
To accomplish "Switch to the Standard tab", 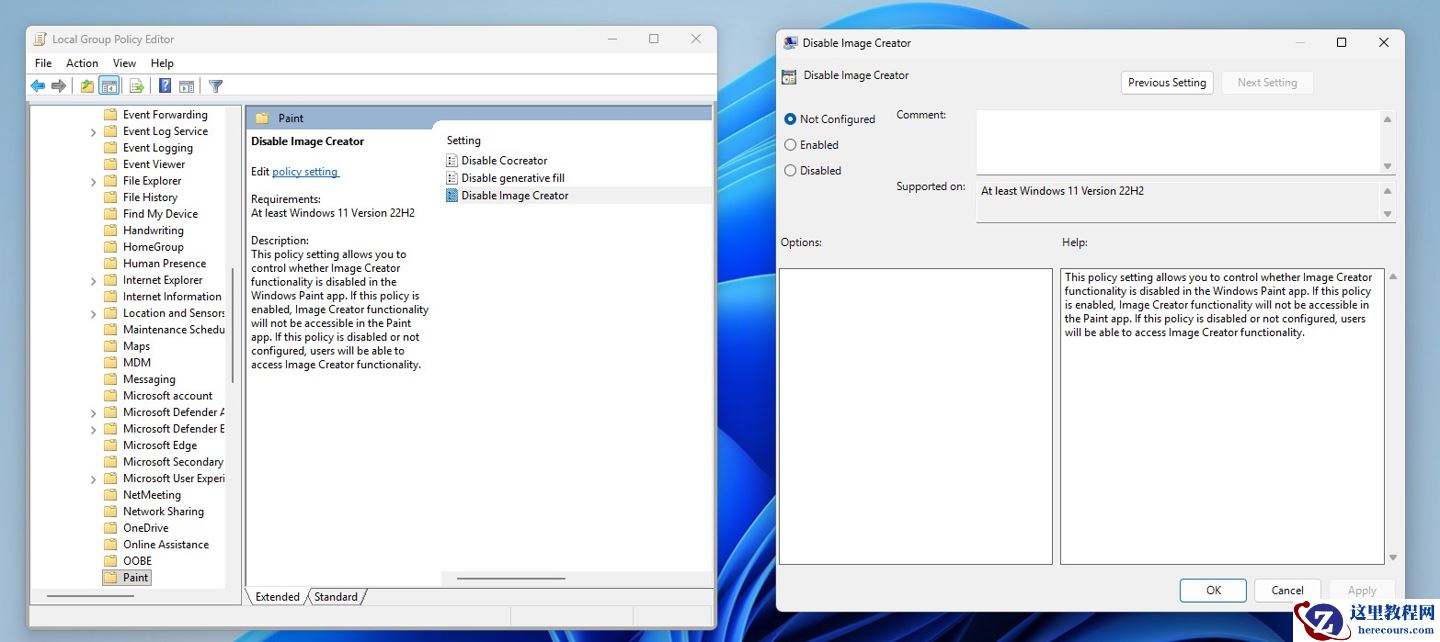I will click(x=336, y=597).
